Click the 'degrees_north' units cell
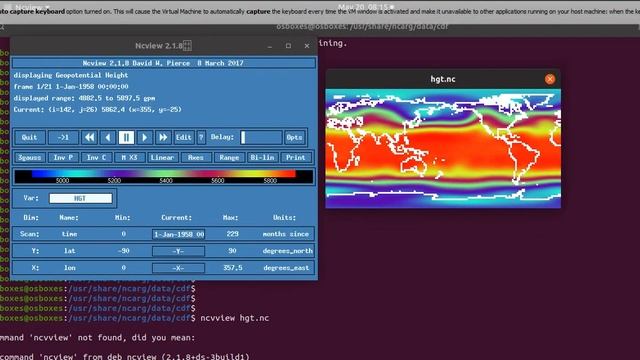This screenshot has height=360, width=640. click(288, 251)
